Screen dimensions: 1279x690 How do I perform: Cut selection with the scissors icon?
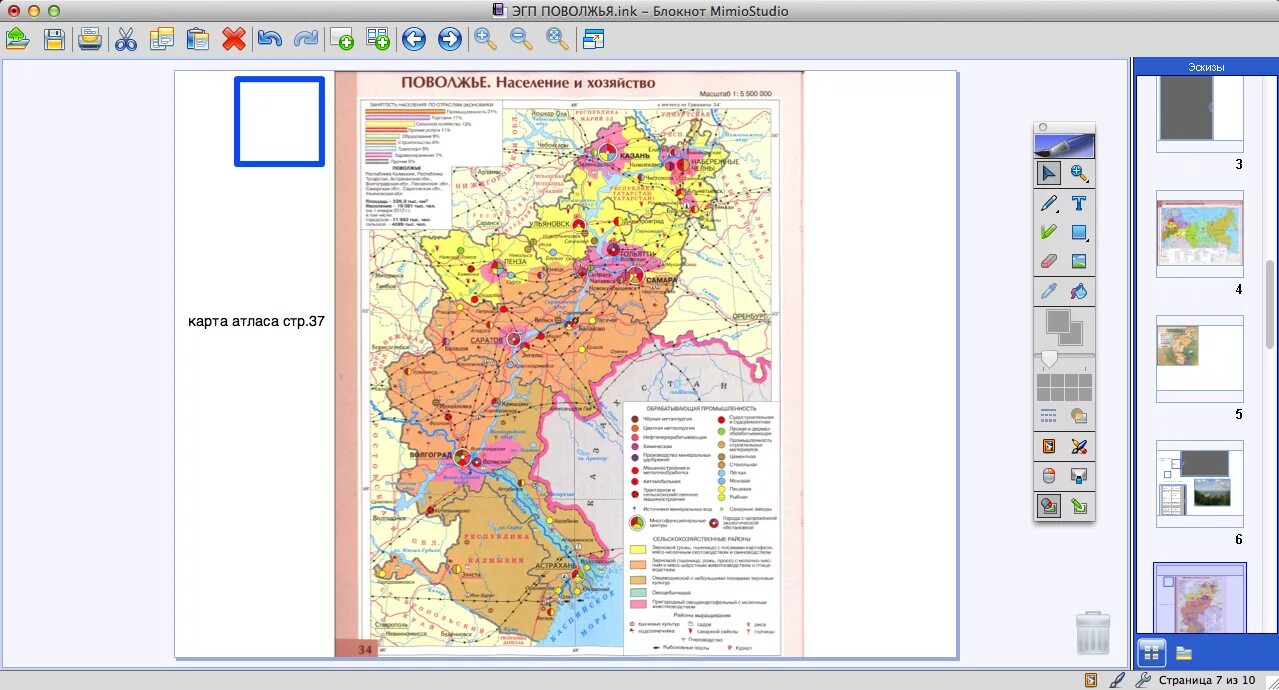click(126, 39)
